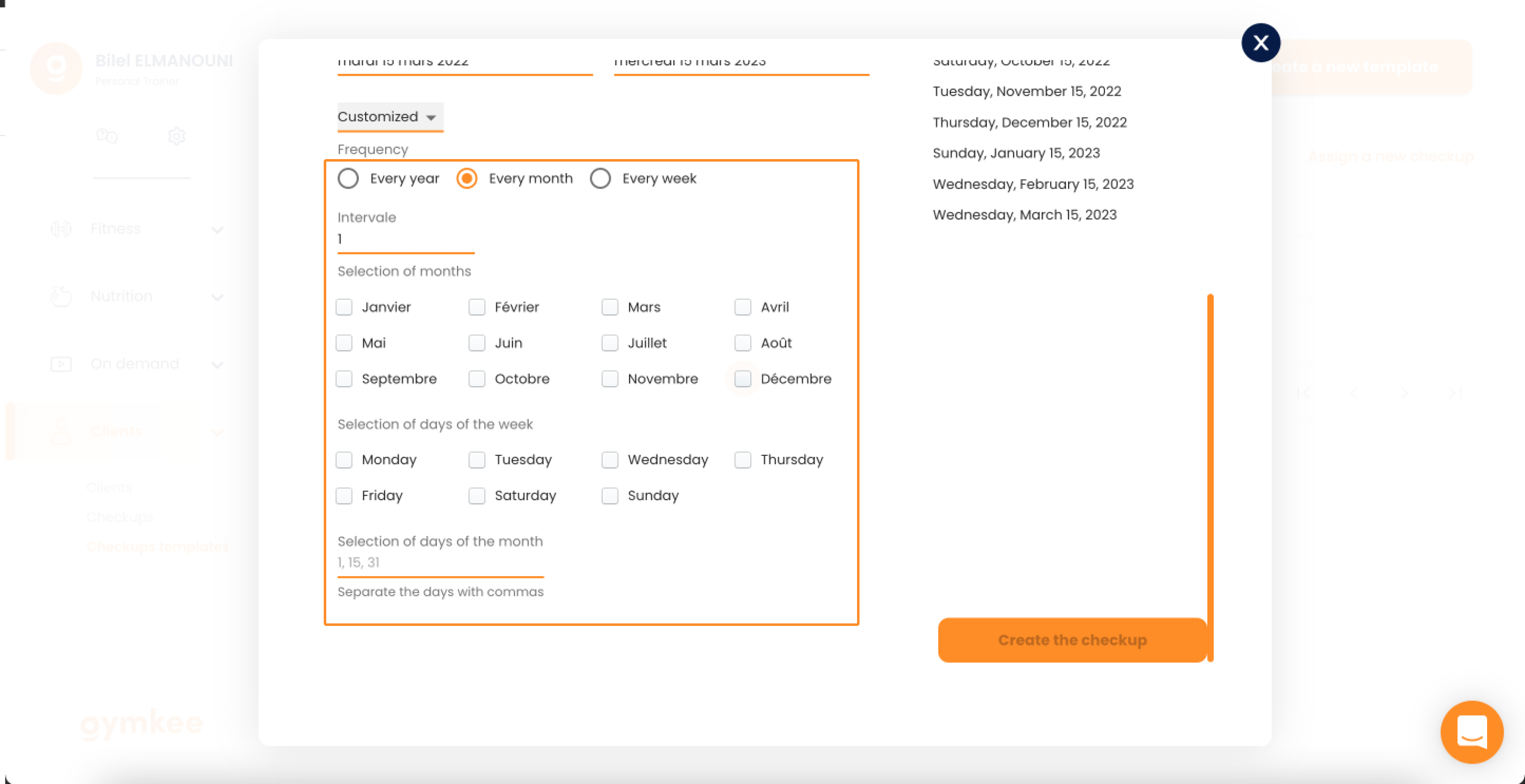Open the Checkups submenu item
The width and height of the screenshot is (1525, 784).
click(120, 517)
